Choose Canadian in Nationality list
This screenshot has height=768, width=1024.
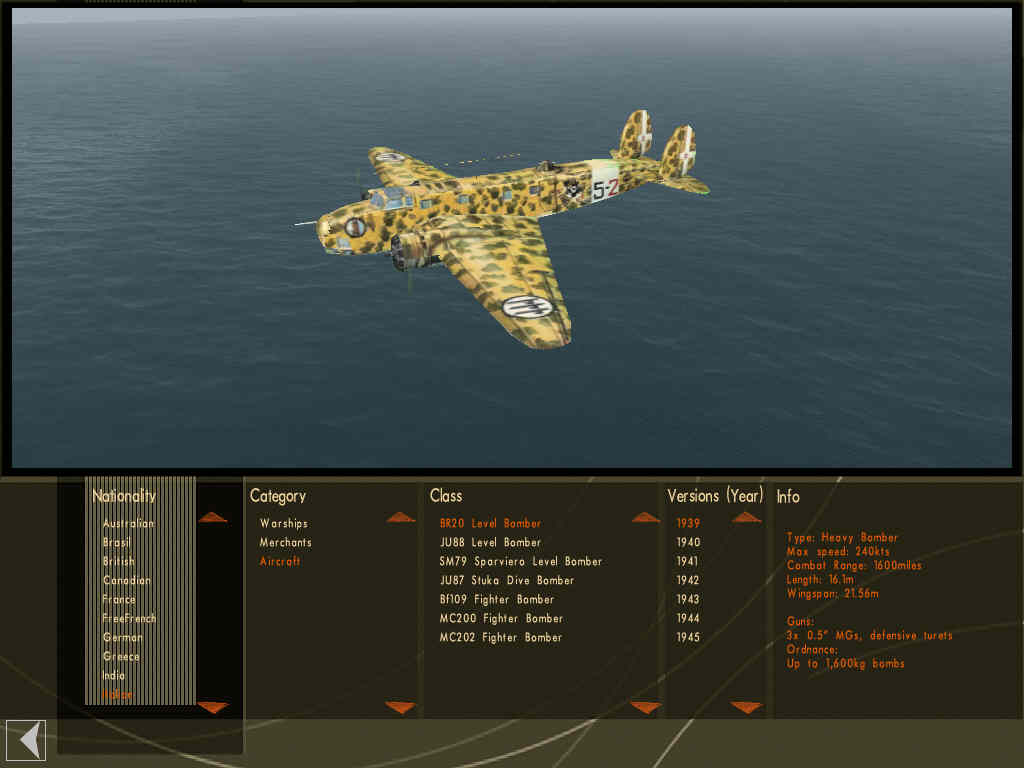pos(127,581)
